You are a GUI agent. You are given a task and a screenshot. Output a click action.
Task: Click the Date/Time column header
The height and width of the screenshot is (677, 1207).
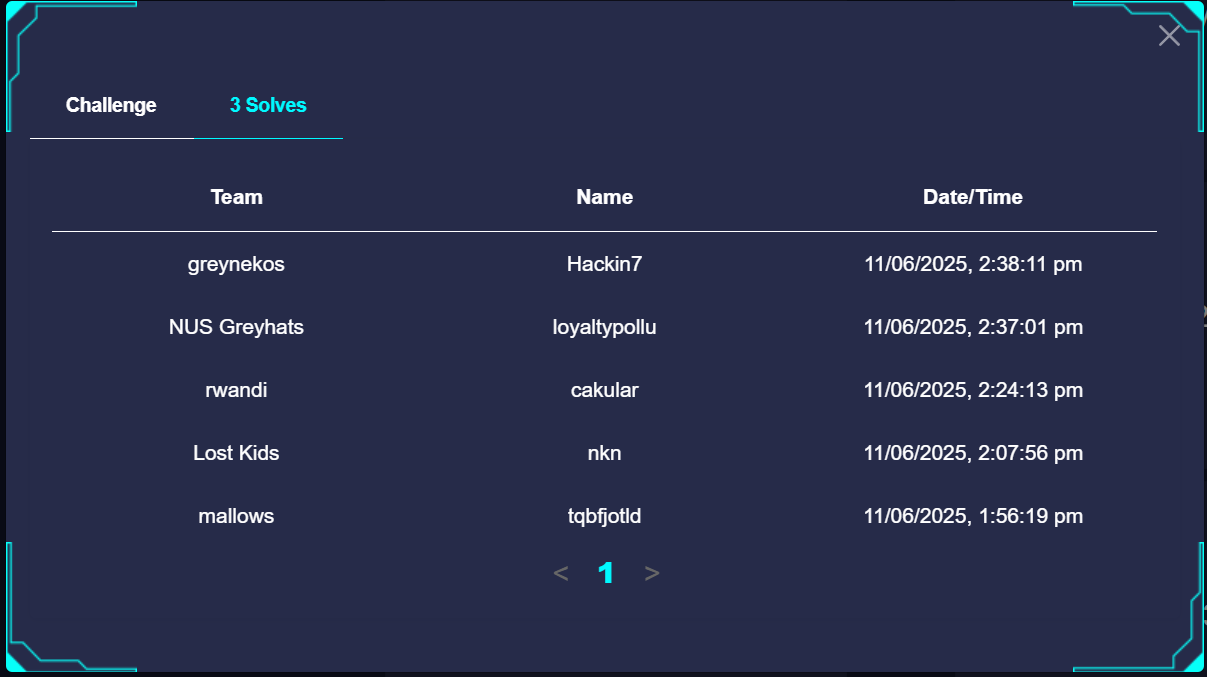pos(973,197)
